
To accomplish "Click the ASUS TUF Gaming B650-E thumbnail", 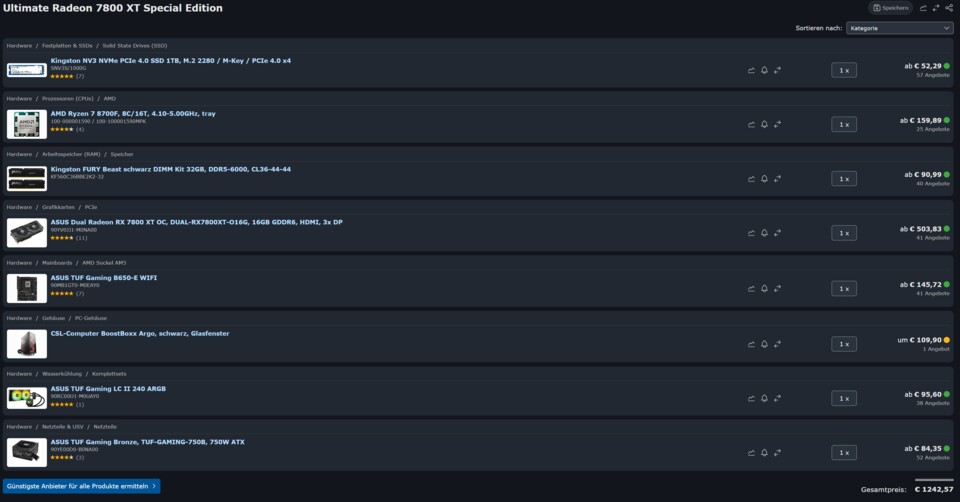I will [x=26, y=288].
